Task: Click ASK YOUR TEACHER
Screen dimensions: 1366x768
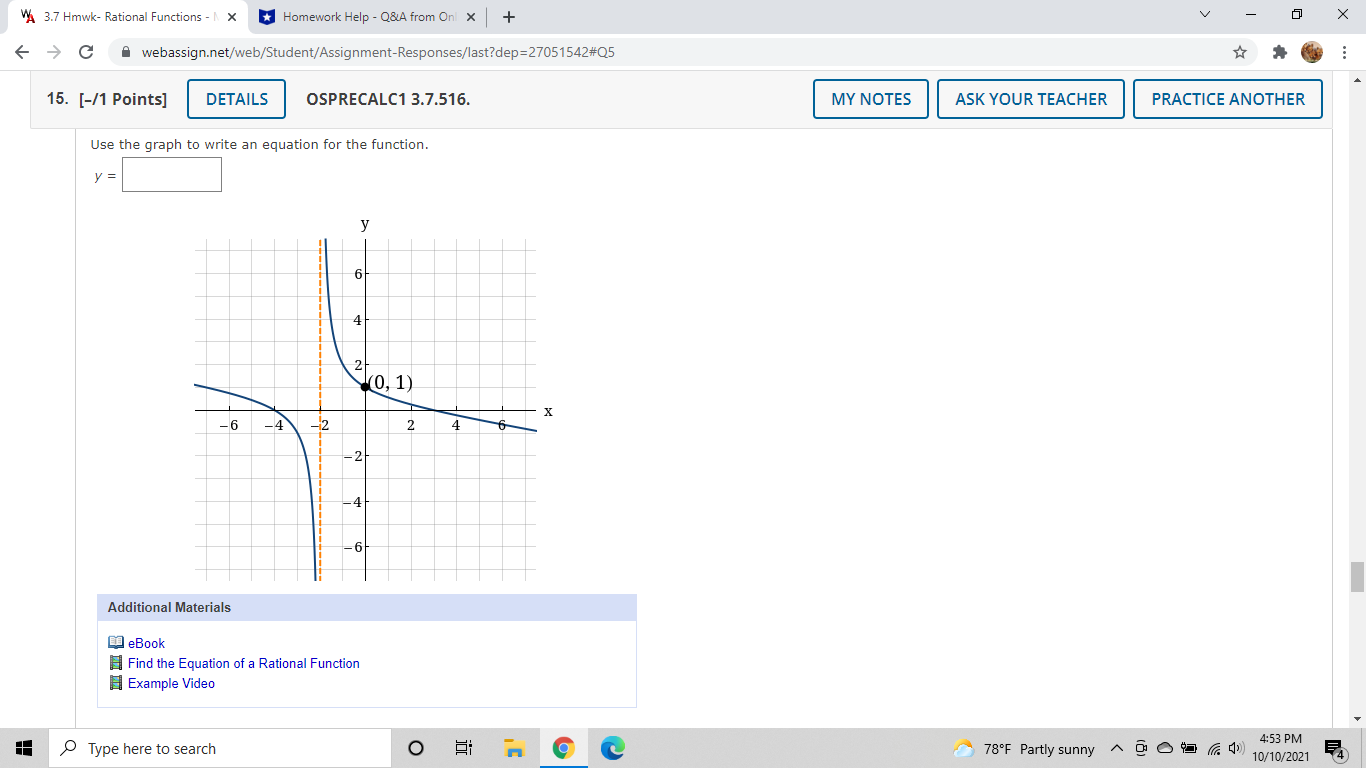Action: point(1030,98)
